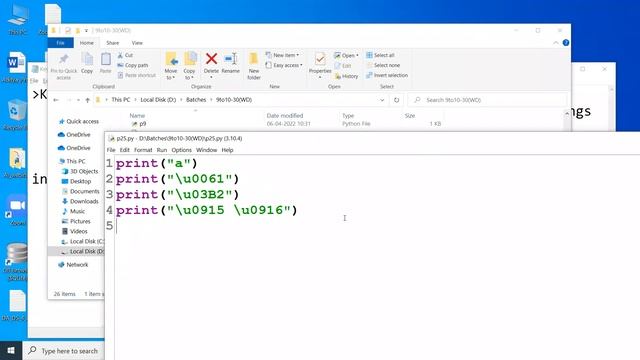Select 3D Objects in navigation pane
Viewport: 640px width, 360px height.
tap(80, 171)
